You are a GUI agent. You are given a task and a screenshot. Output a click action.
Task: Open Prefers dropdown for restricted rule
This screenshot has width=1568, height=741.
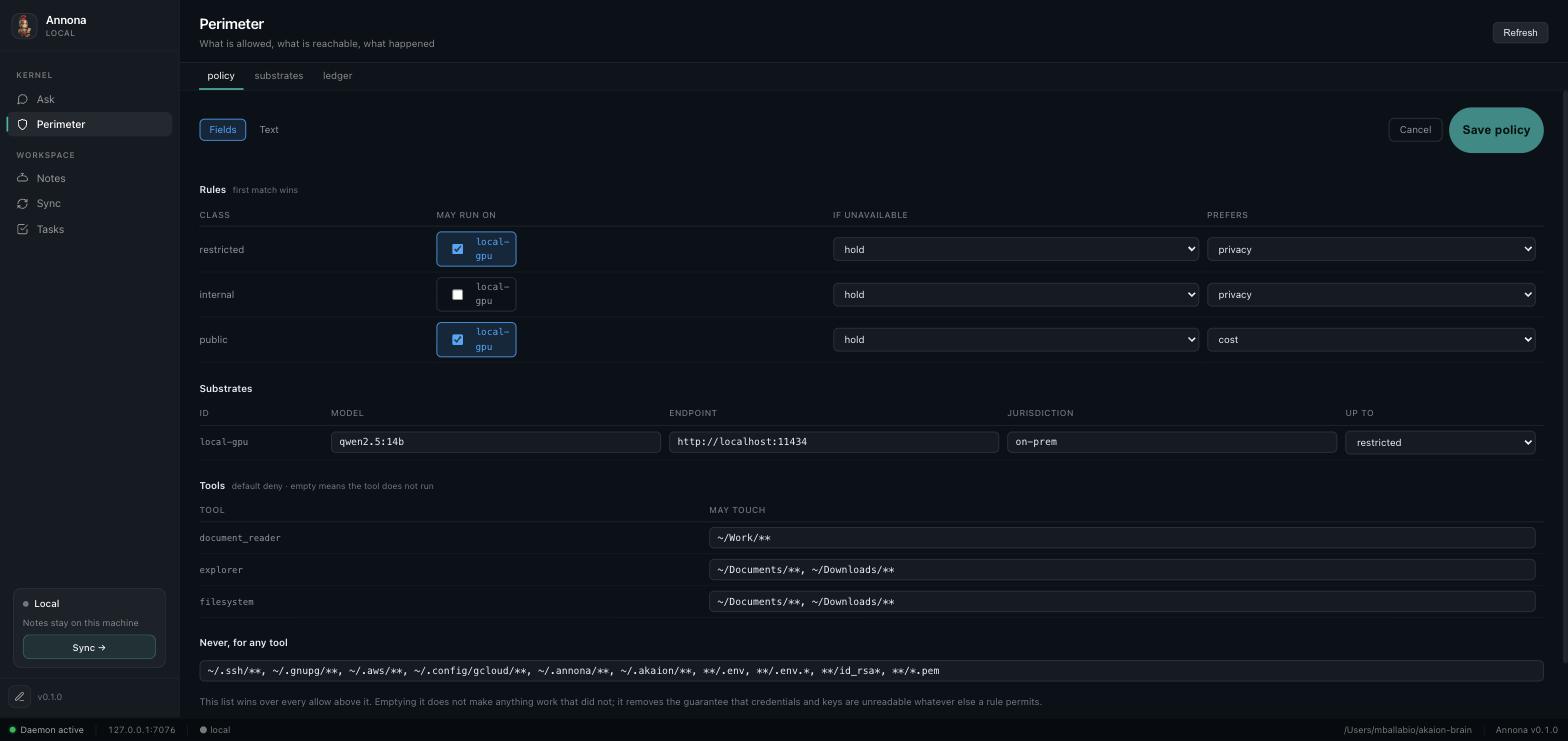pos(1370,249)
